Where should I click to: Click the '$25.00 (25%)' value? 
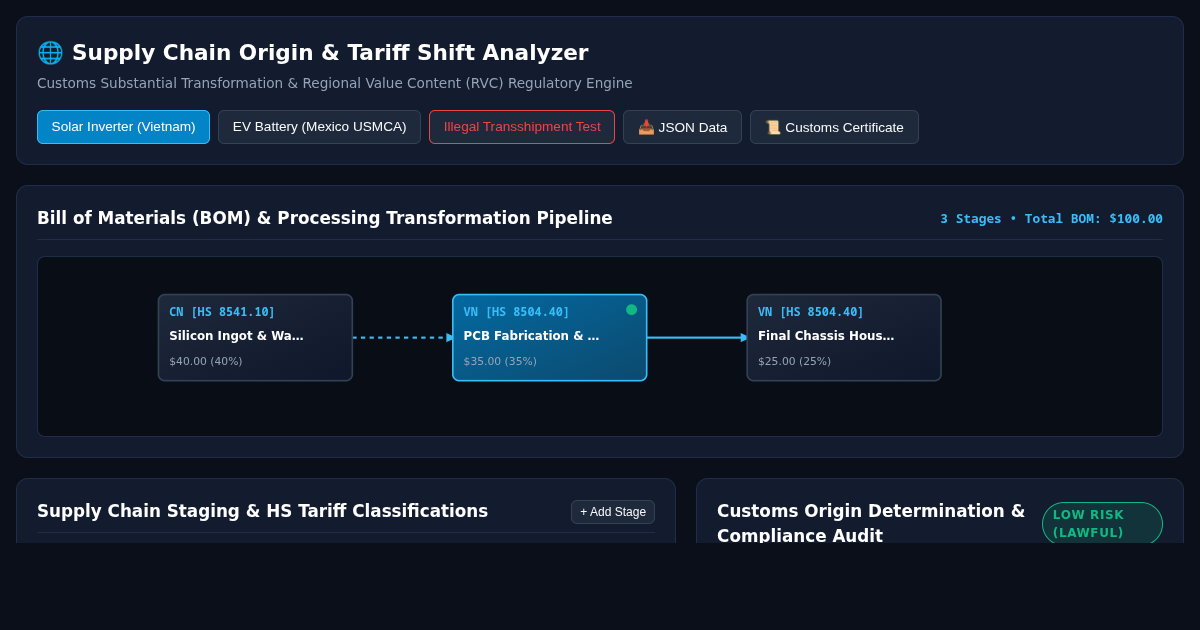pos(794,362)
